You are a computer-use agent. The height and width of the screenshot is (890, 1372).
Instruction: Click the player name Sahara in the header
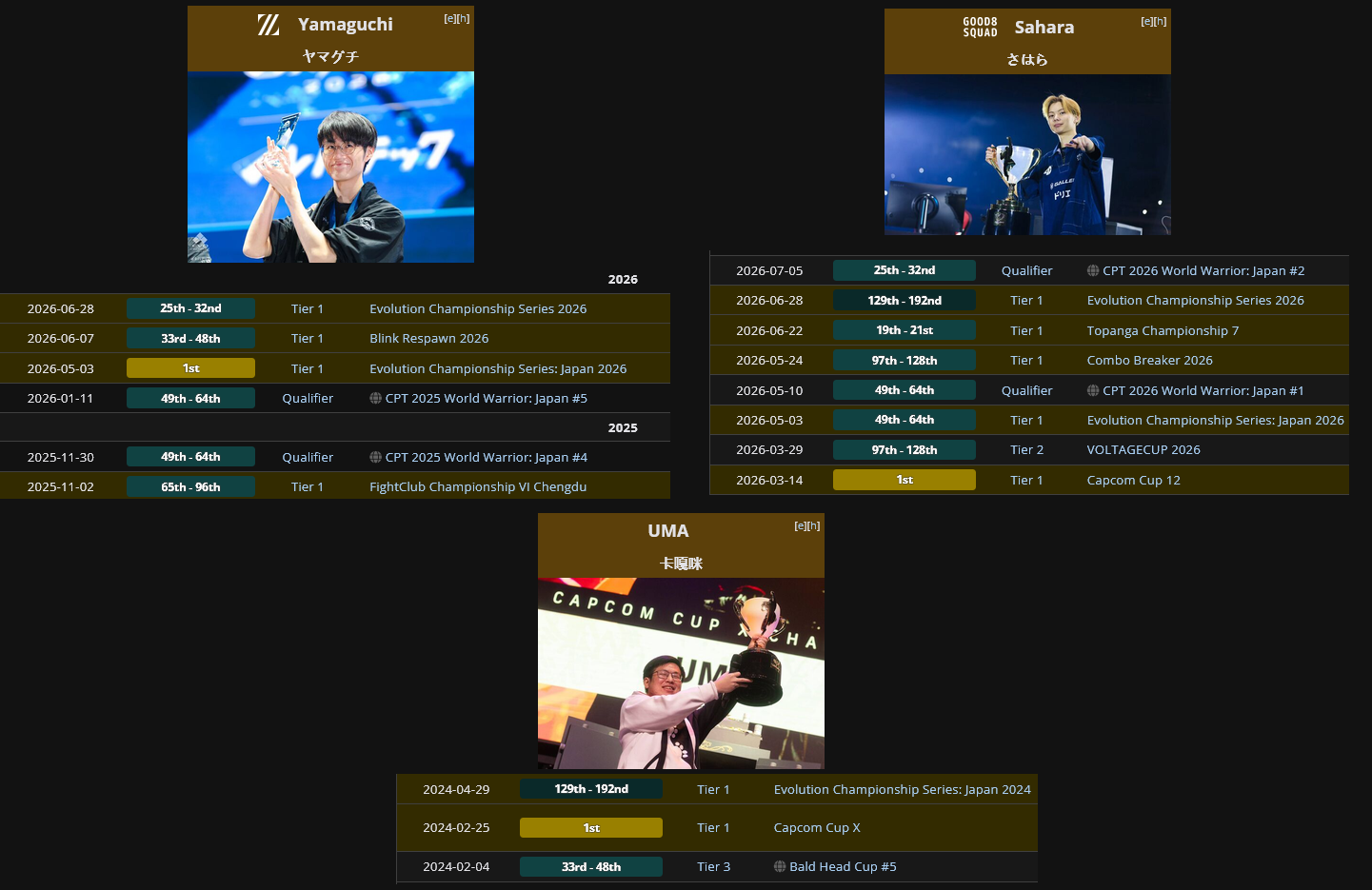[x=1044, y=28]
